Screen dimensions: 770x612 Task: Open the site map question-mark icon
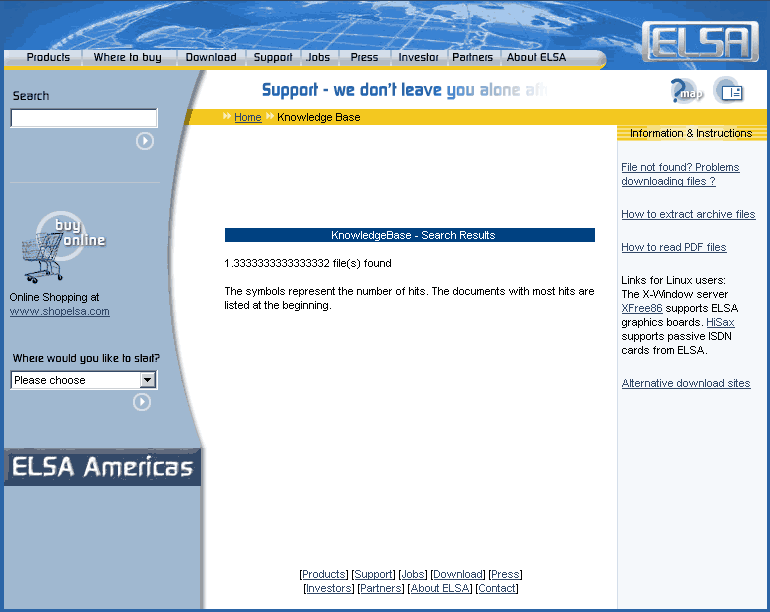pyautogui.click(x=686, y=91)
